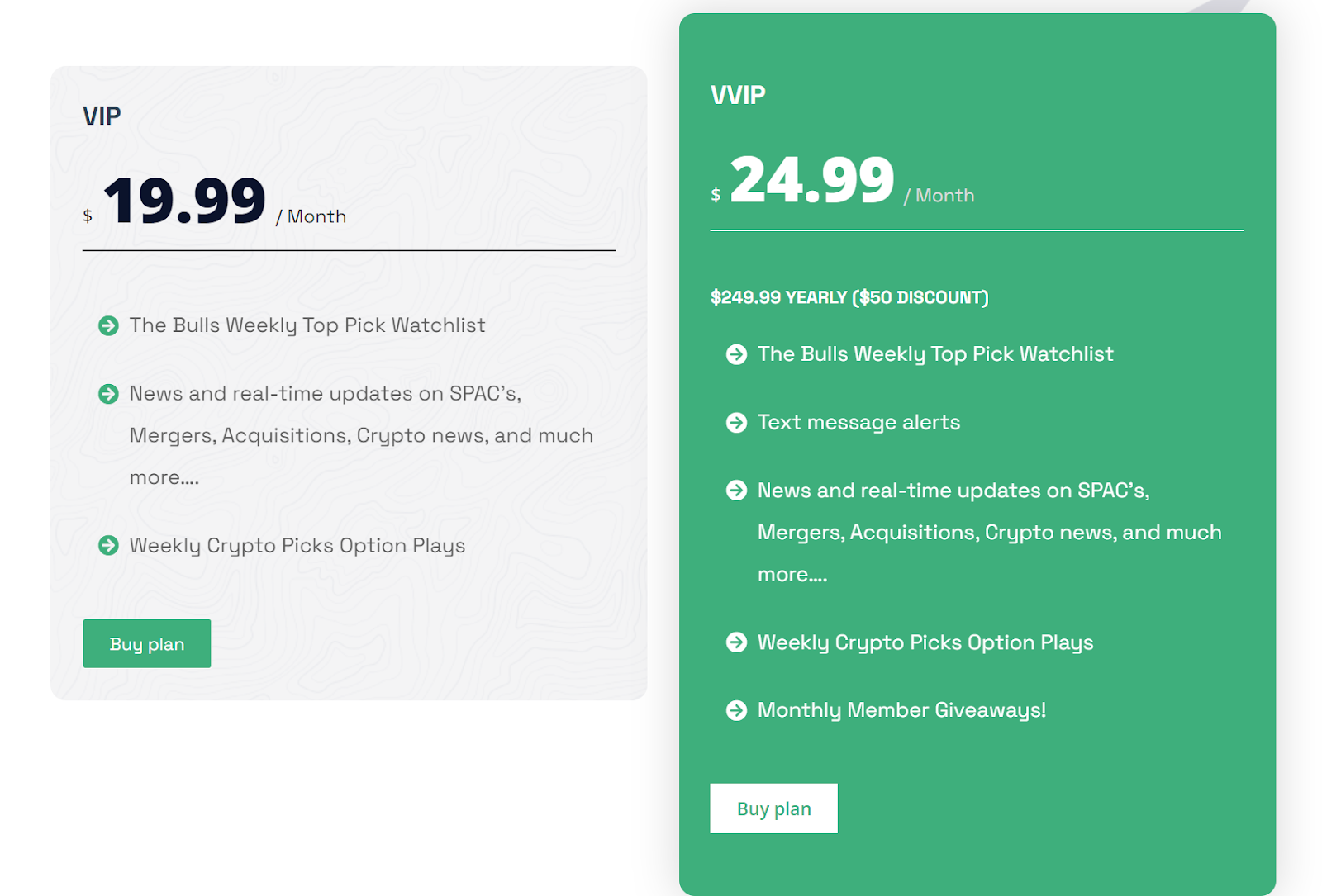The height and width of the screenshot is (896, 1322).
Task: Click the 24.99 monthly price
Action: (812, 180)
